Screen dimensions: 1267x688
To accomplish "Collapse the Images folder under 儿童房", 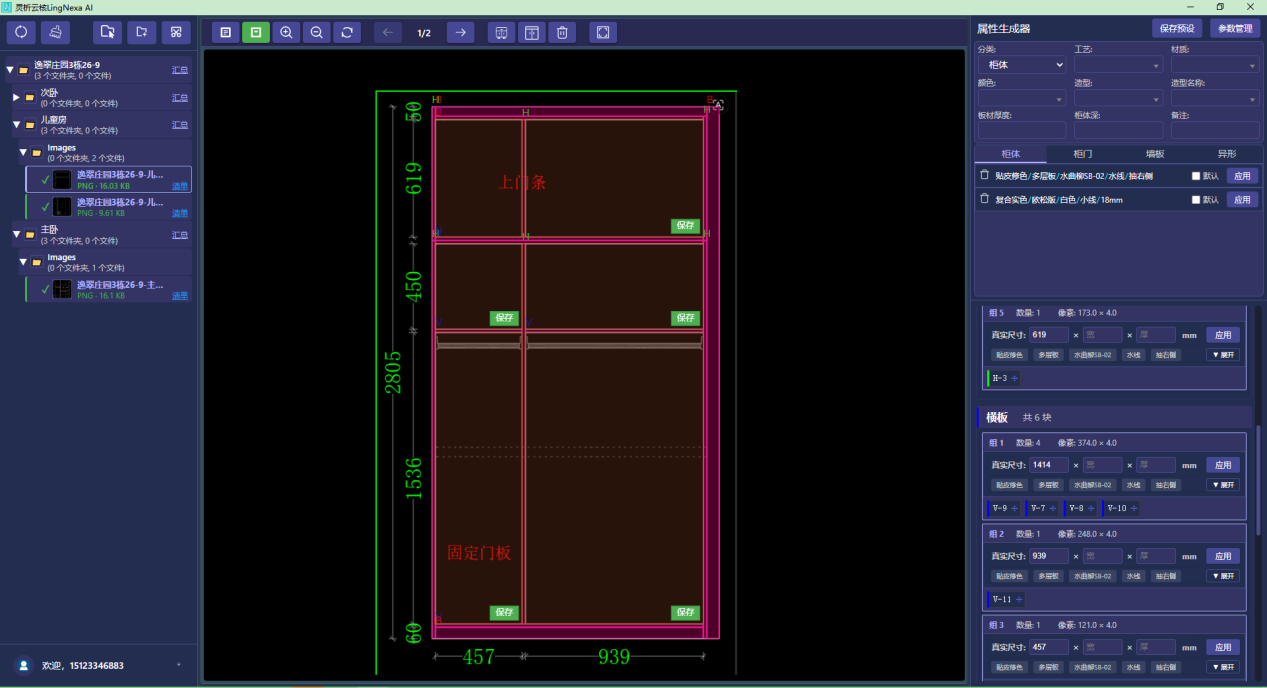I will click(23, 152).
